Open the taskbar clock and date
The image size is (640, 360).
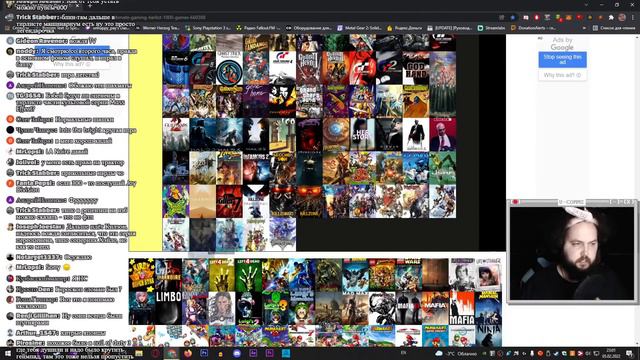pyautogui.click(x=611, y=353)
